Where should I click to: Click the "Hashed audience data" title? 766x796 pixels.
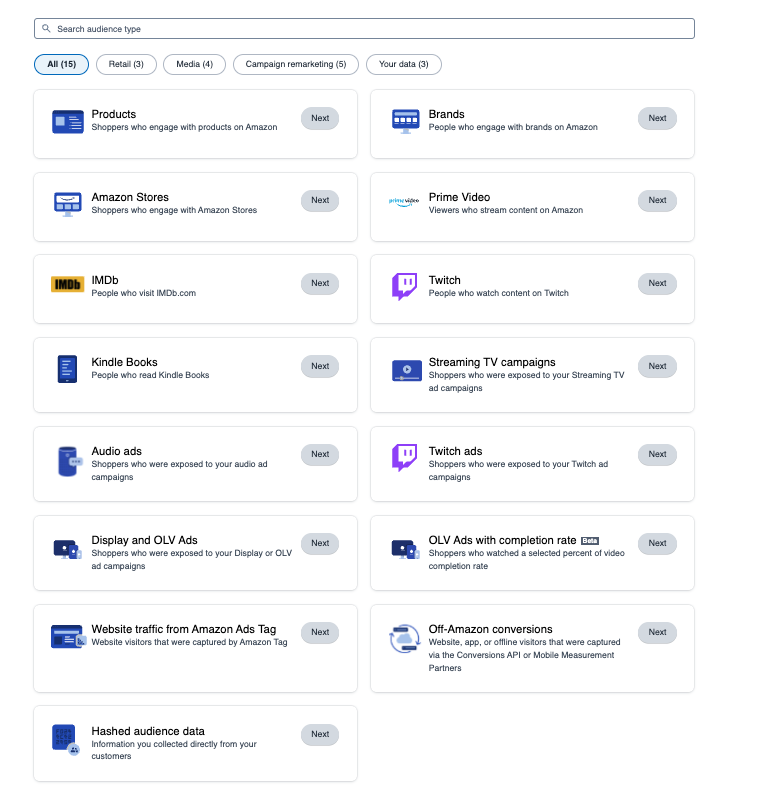tap(148, 732)
